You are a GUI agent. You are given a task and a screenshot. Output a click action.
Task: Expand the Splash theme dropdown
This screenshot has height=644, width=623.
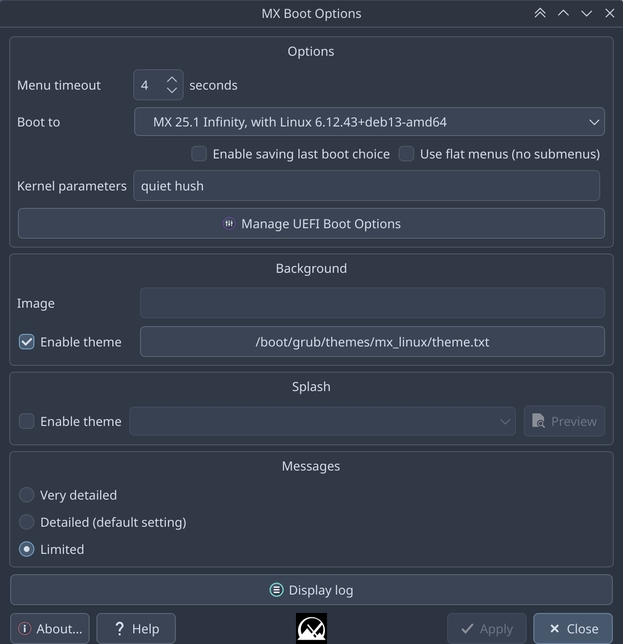click(x=322, y=421)
